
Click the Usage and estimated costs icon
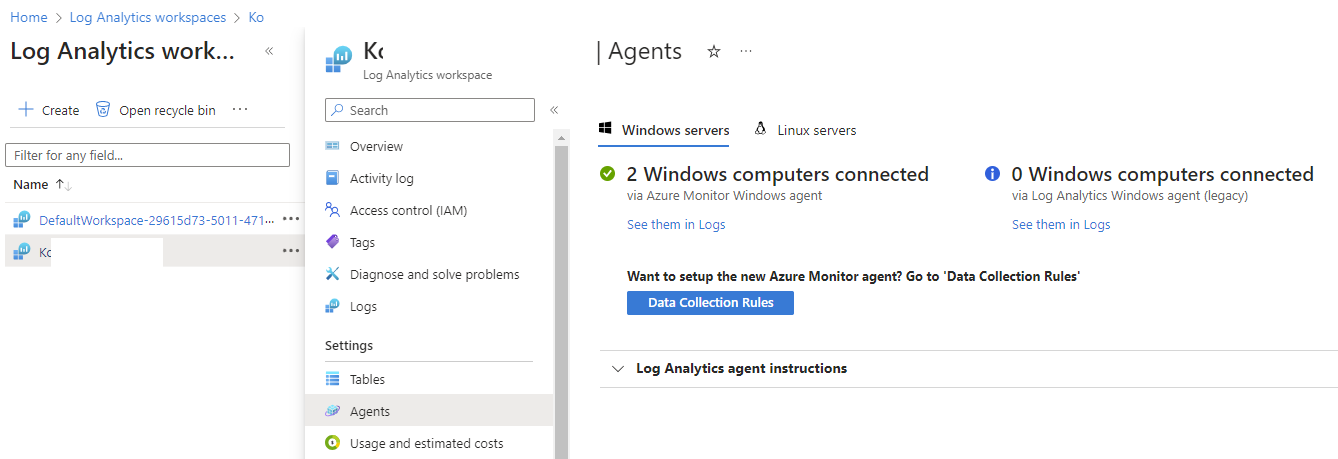(x=332, y=443)
